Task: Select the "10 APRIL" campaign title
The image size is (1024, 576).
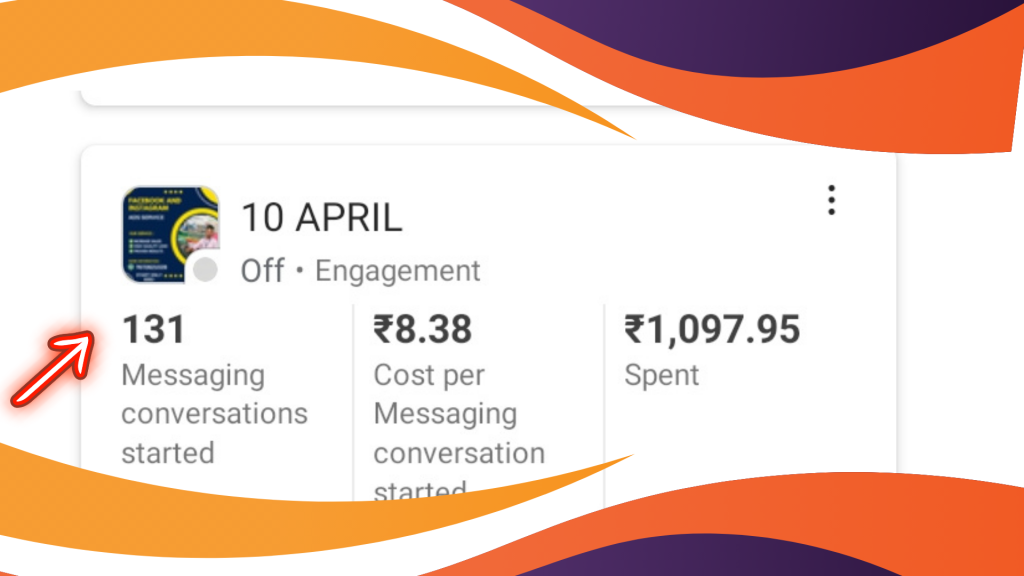Action: pos(322,217)
